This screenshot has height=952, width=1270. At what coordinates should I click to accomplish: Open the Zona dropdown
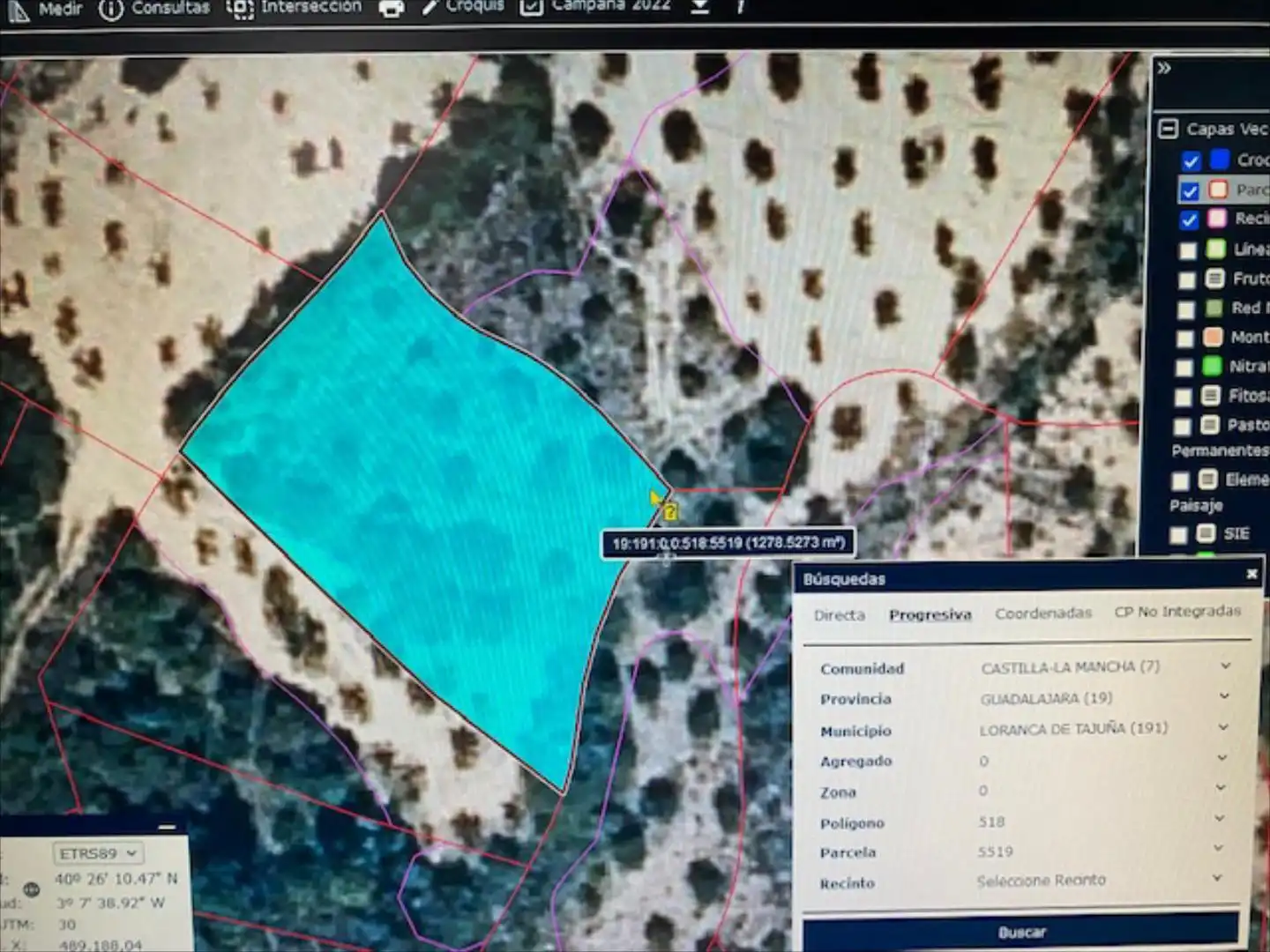click(x=1221, y=788)
